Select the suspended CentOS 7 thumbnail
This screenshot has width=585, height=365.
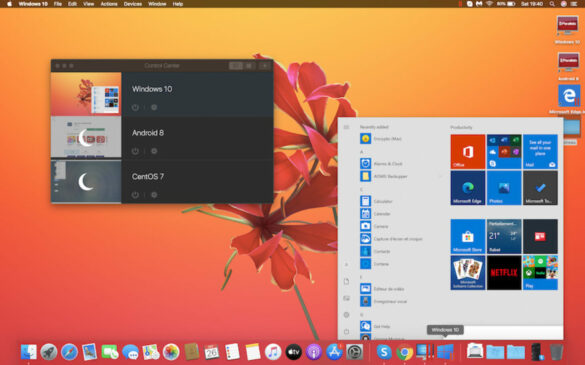(x=86, y=181)
